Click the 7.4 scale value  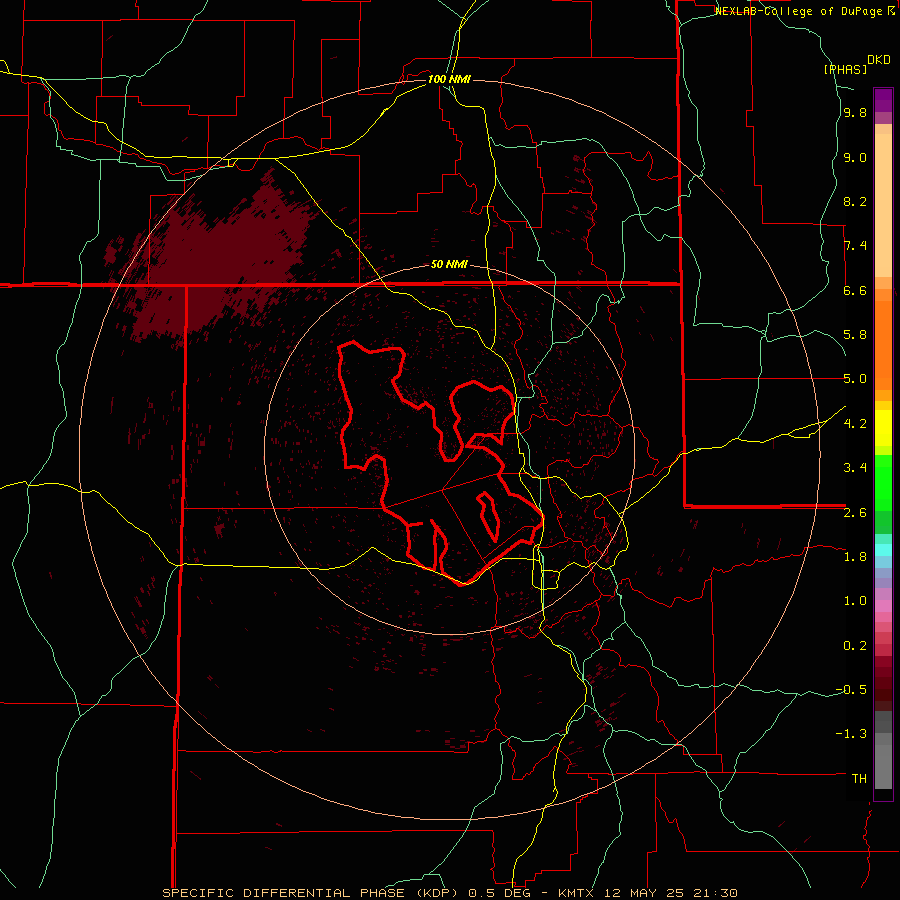pos(855,246)
